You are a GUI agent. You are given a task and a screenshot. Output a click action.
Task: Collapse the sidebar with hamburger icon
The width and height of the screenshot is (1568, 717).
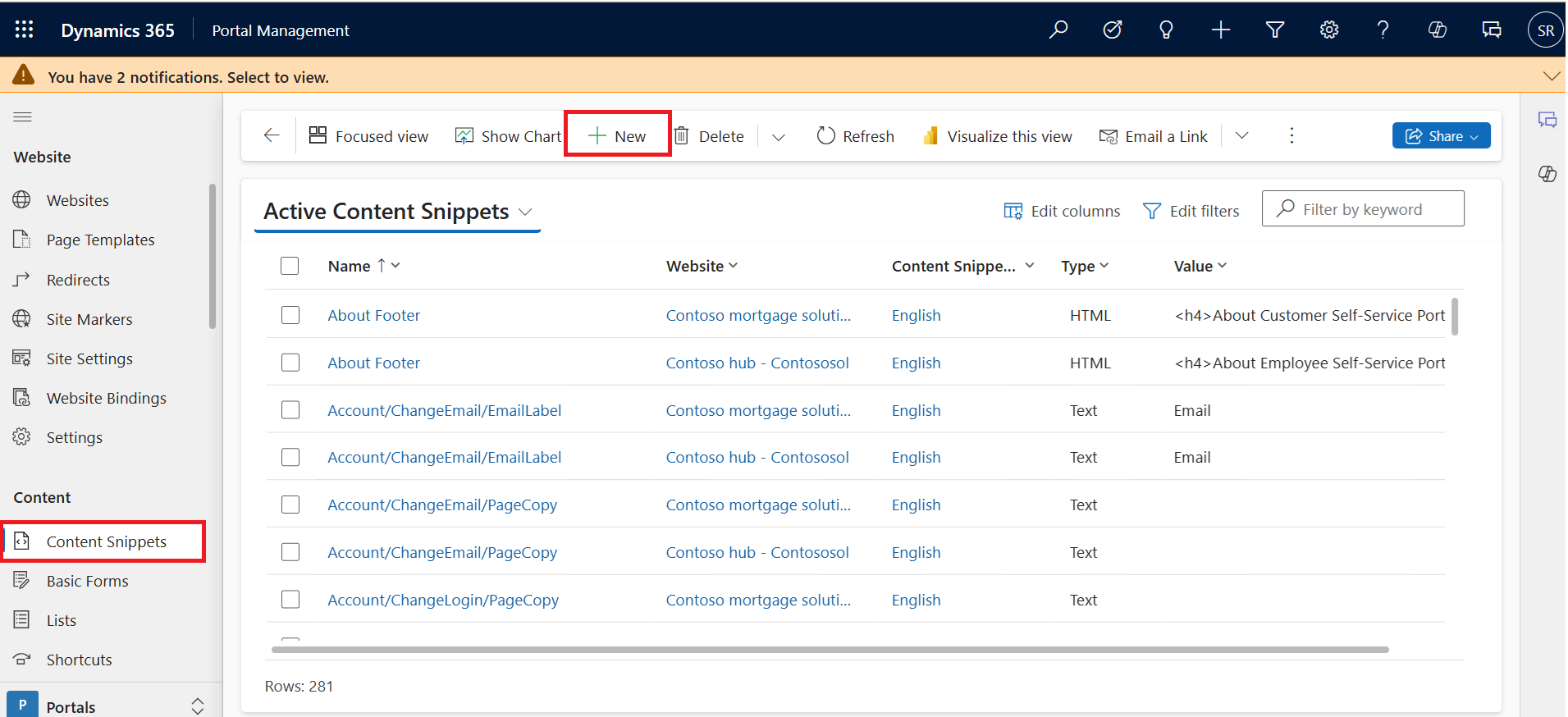pos(23,117)
